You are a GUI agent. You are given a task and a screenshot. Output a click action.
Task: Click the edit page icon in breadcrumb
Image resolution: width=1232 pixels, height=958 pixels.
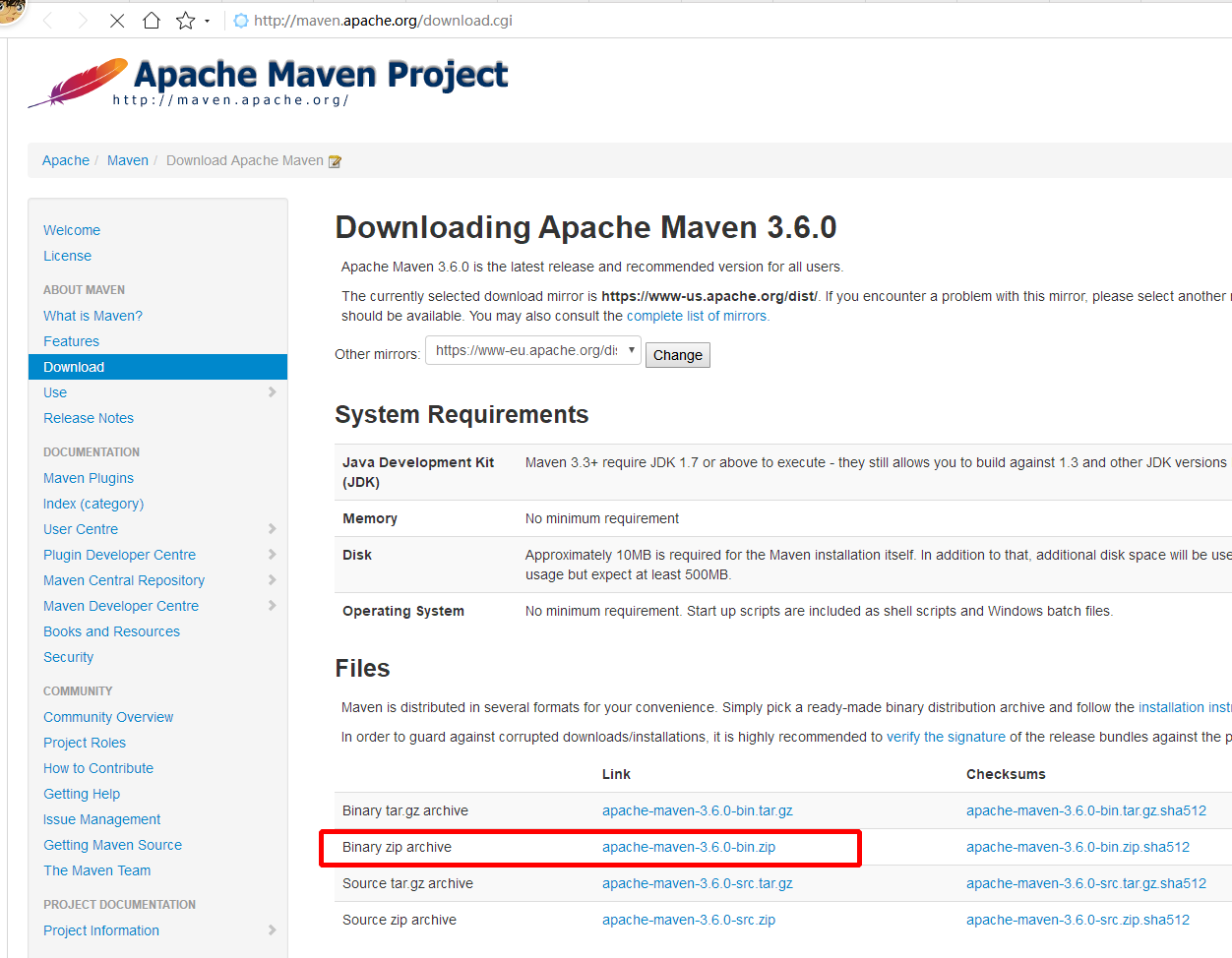pyautogui.click(x=335, y=161)
